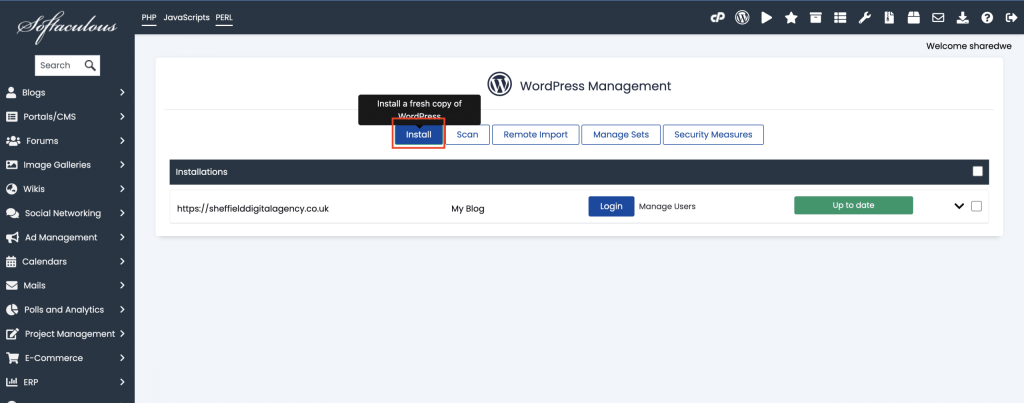Click the Portals/CMS grid icon
The height and width of the screenshot is (403, 1024).
[11, 117]
